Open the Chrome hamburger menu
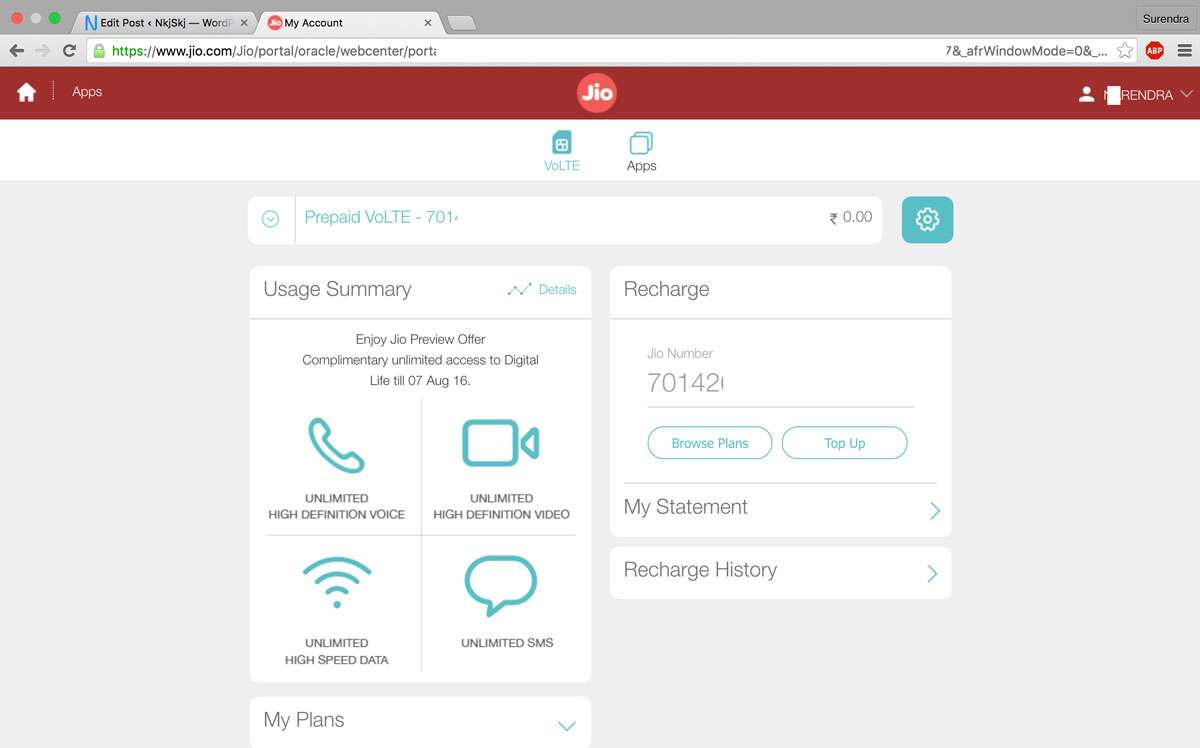The height and width of the screenshot is (748, 1200). 1183,50
